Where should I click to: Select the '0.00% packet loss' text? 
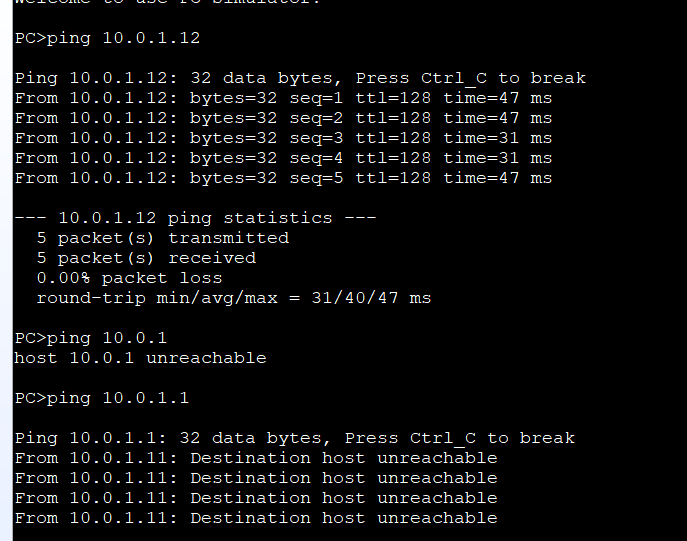[129, 278]
